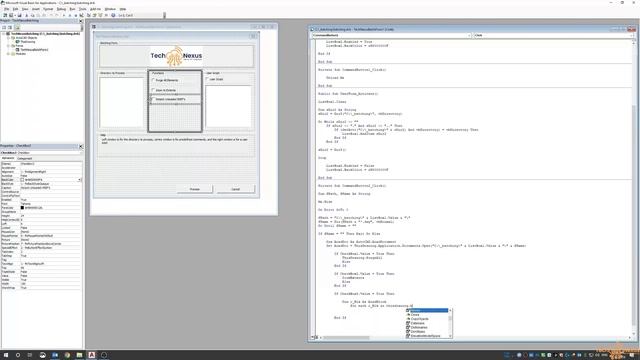Close the Properties panel

click(80, 146)
